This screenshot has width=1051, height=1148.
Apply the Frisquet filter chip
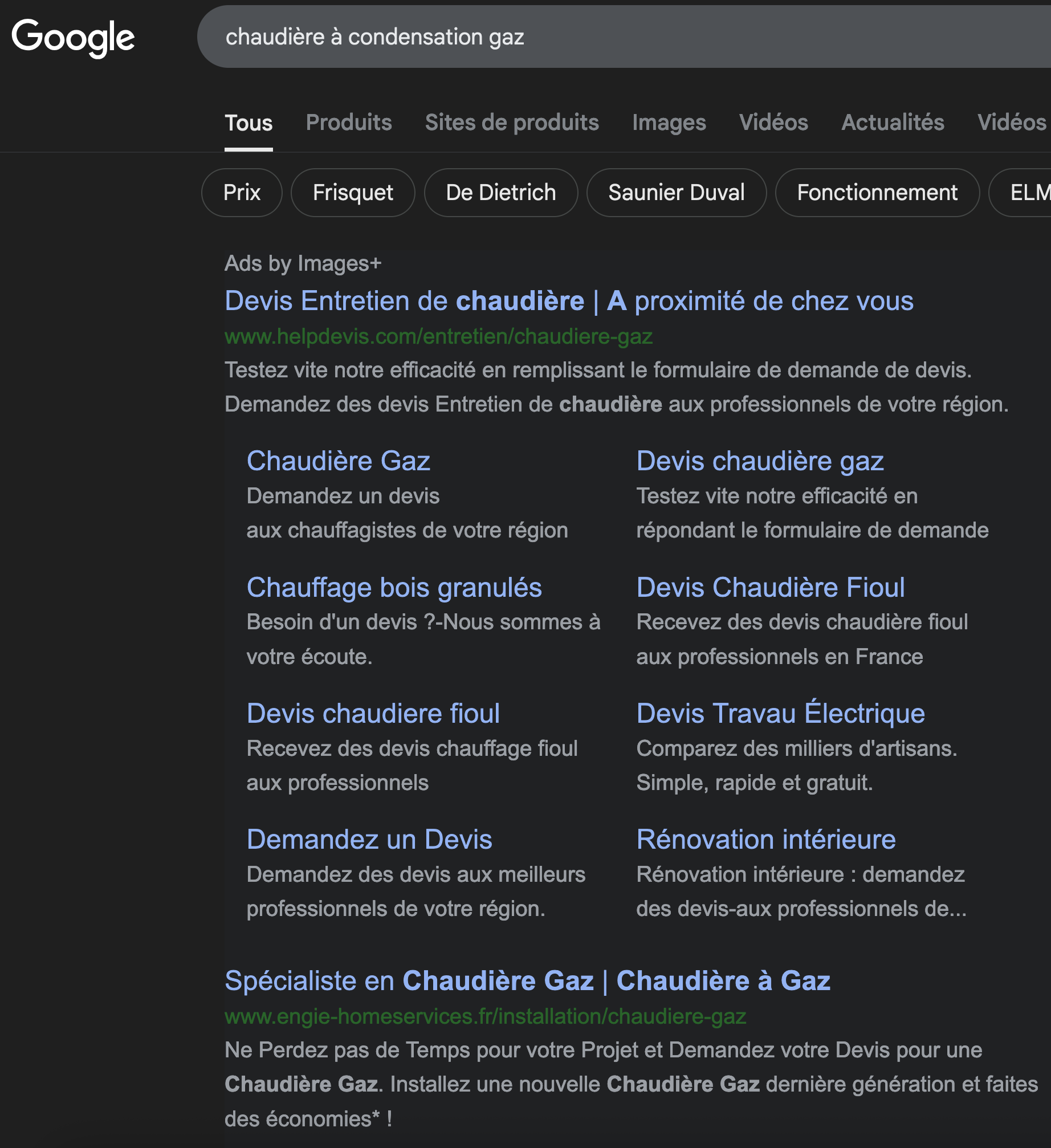(x=353, y=193)
